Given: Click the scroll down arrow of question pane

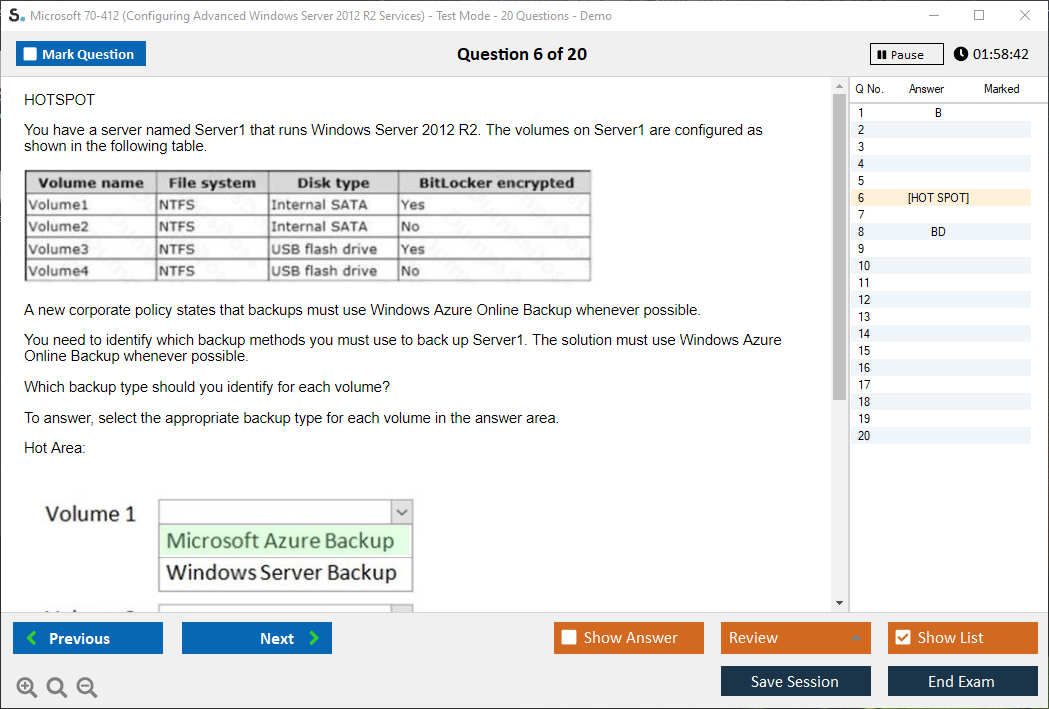Looking at the screenshot, I should 840,602.
